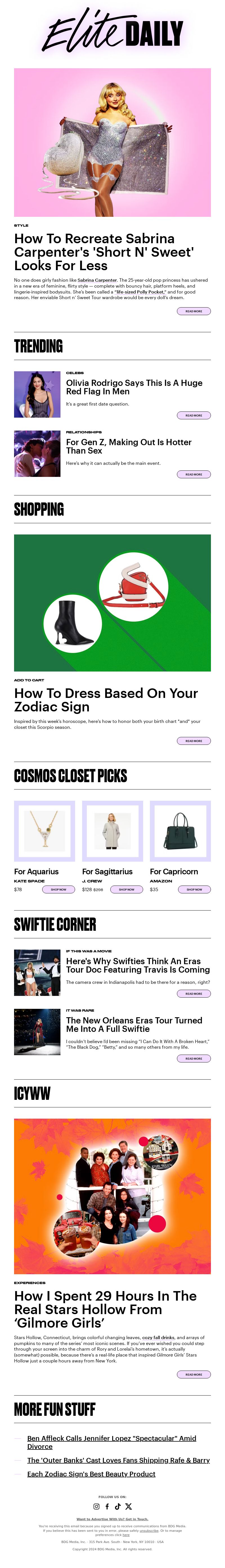
Task: Click Shop Now for Aquarius Kate Spade necklace
Action: point(58,889)
